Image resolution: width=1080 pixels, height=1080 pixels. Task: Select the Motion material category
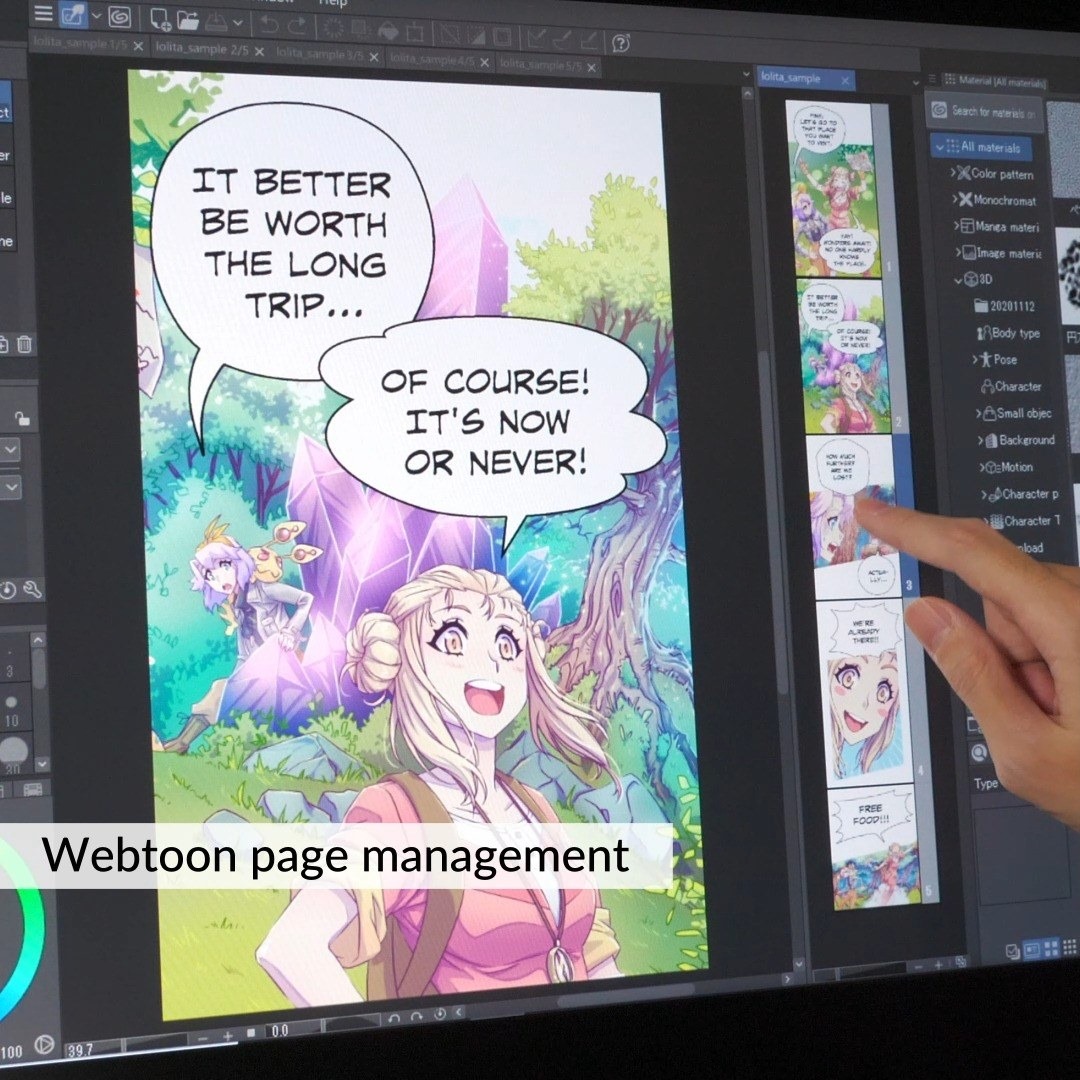click(x=1009, y=466)
